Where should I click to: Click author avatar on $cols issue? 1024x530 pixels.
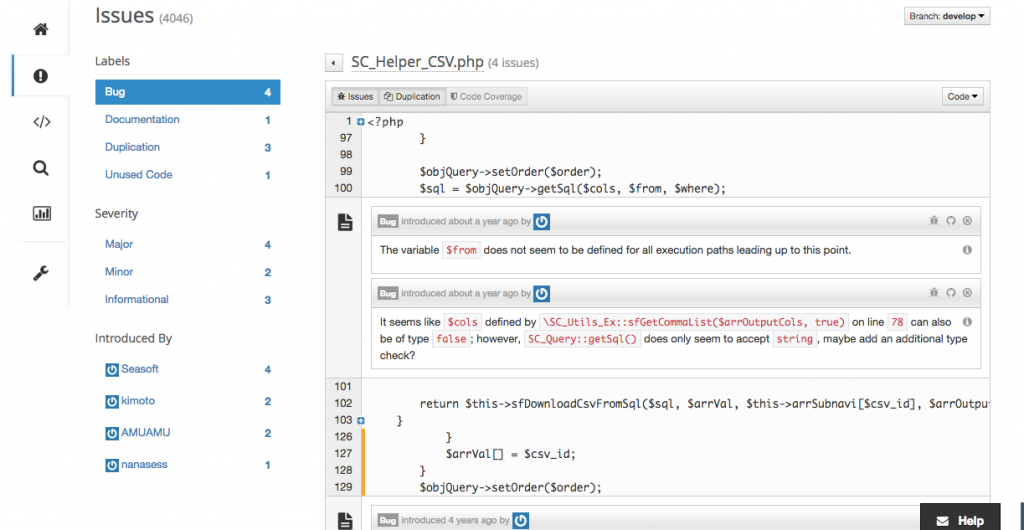pos(541,294)
